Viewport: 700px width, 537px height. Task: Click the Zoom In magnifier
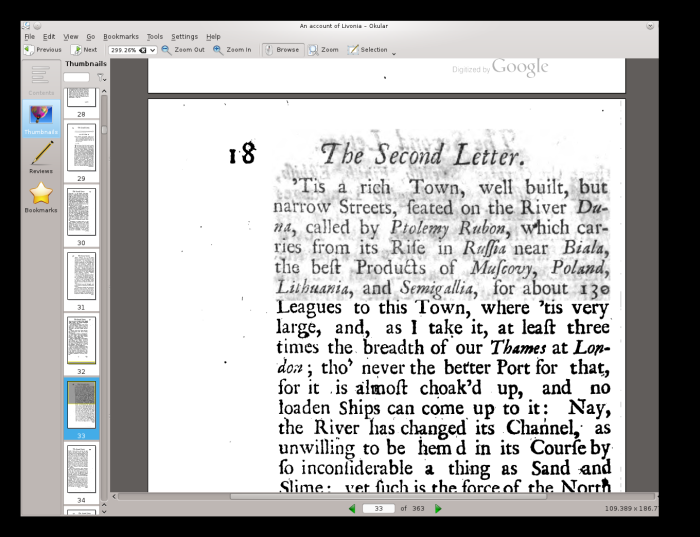pyautogui.click(x=232, y=49)
